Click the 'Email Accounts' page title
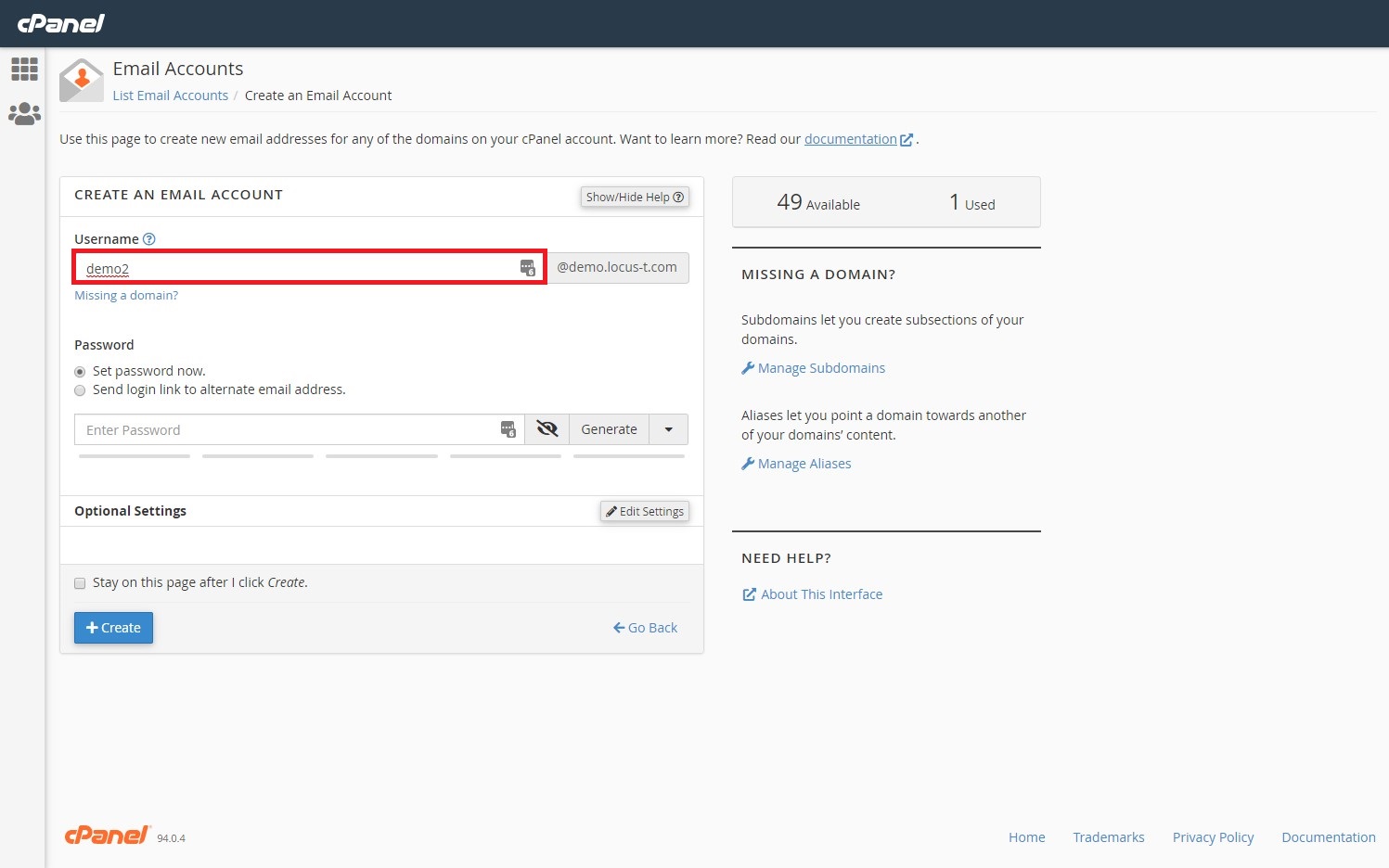The width and height of the screenshot is (1389, 868). coord(178,69)
